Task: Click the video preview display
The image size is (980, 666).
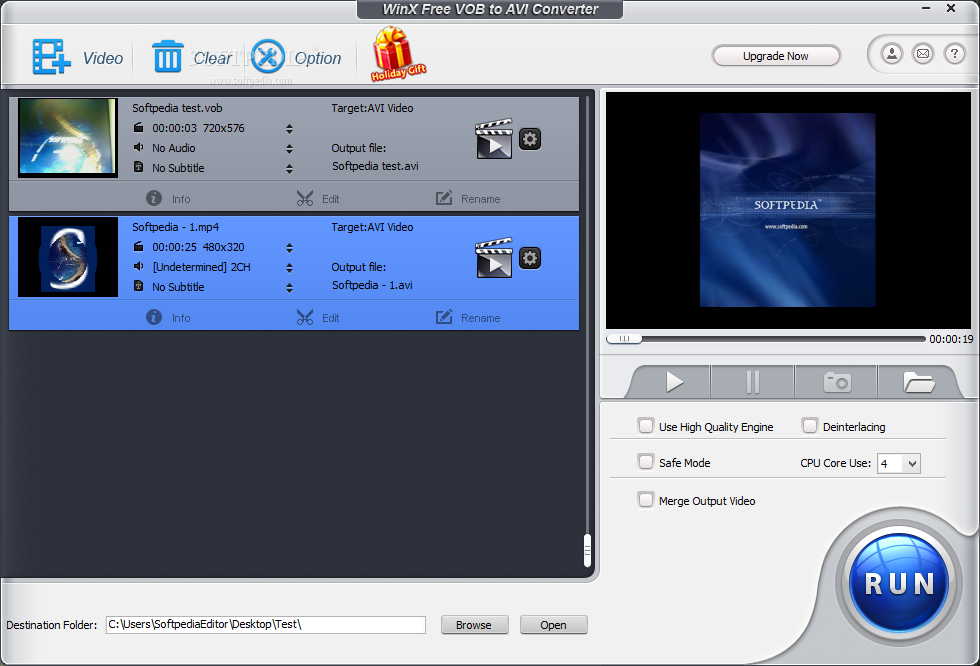Action: [788, 210]
